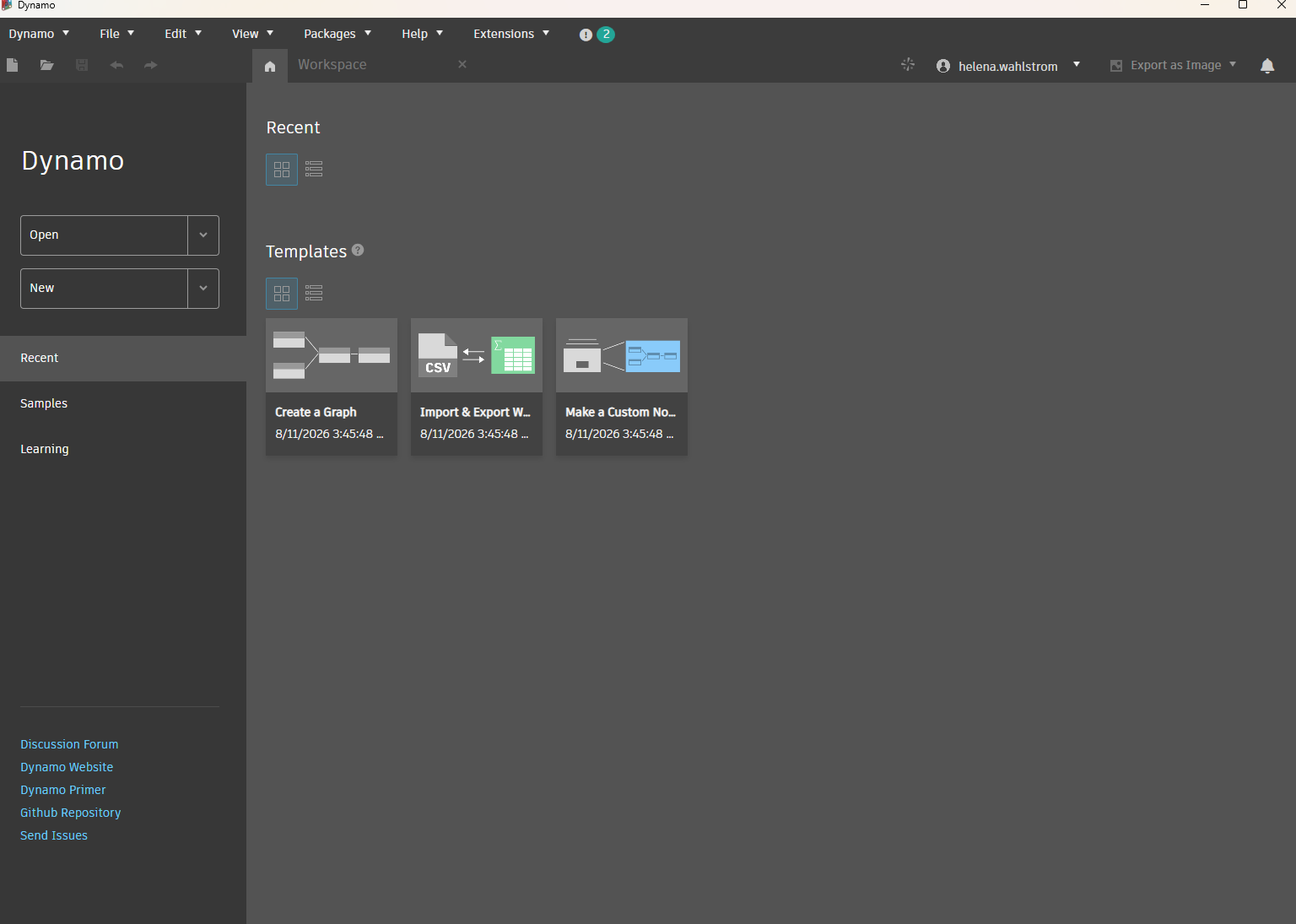The width and height of the screenshot is (1296, 924).
Task: Expand the Open button dropdown arrow
Action: point(203,235)
